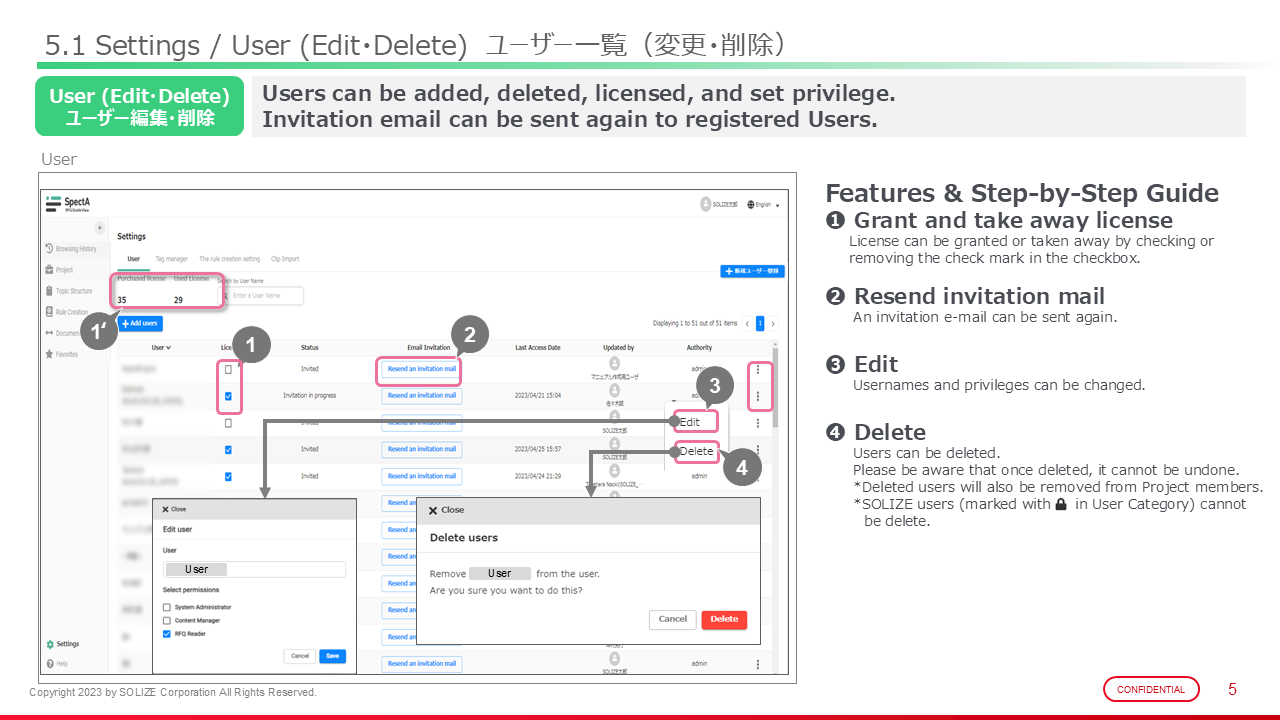
Task: Switch to the Tag manager tab
Action: click(x=171, y=259)
